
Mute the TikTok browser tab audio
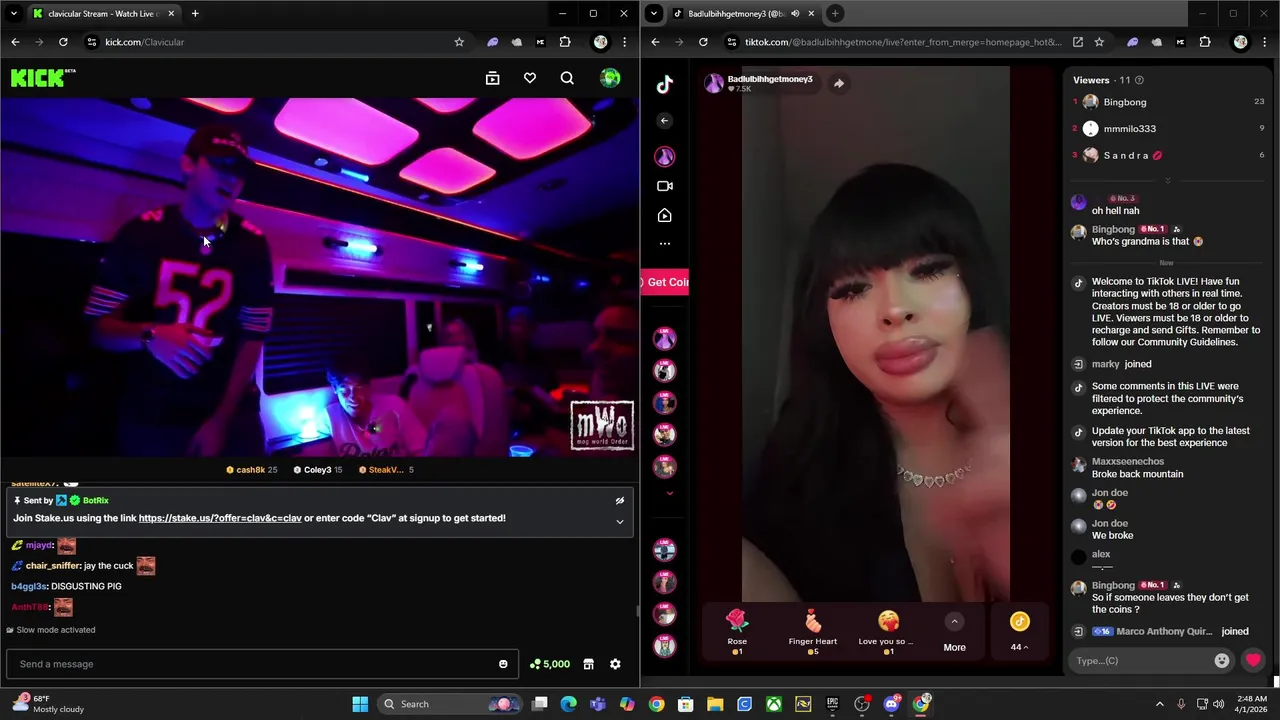(795, 14)
